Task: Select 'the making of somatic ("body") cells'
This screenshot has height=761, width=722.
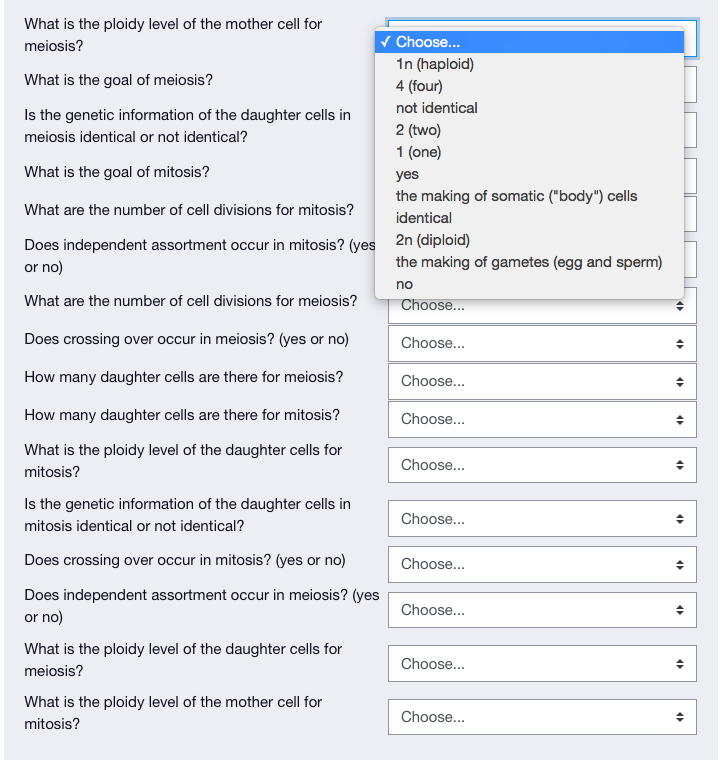Action: coord(529,196)
